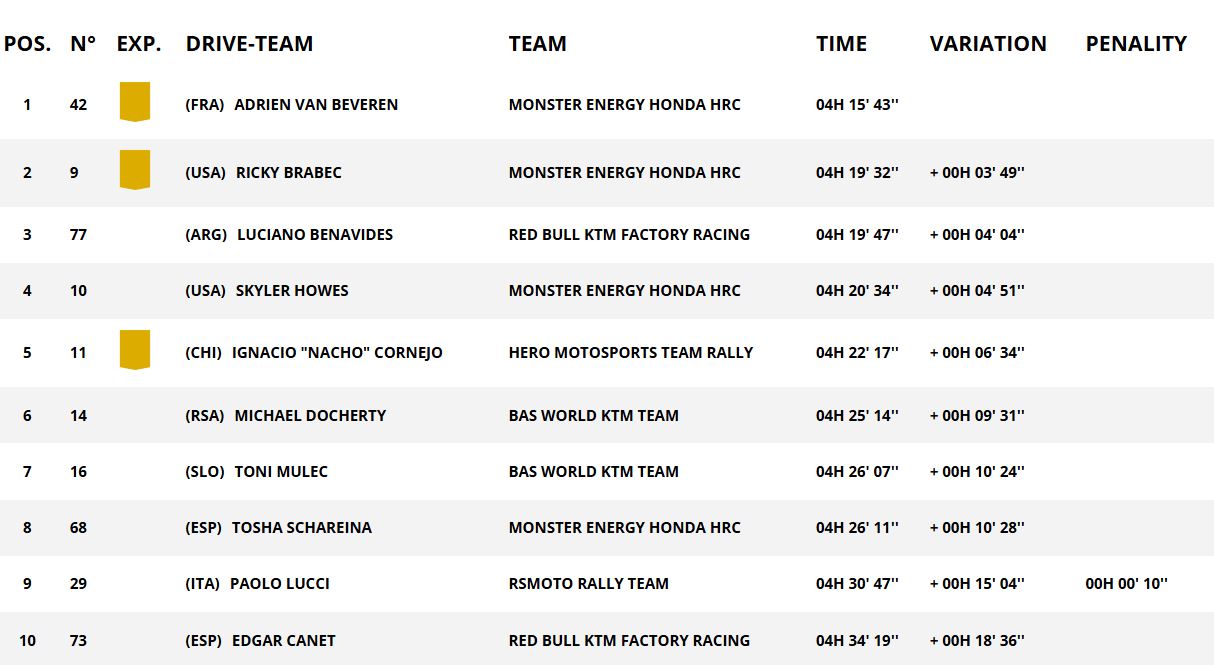Click the TIME column header
The height and width of the screenshot is (665, 1214).
(841, 44)
